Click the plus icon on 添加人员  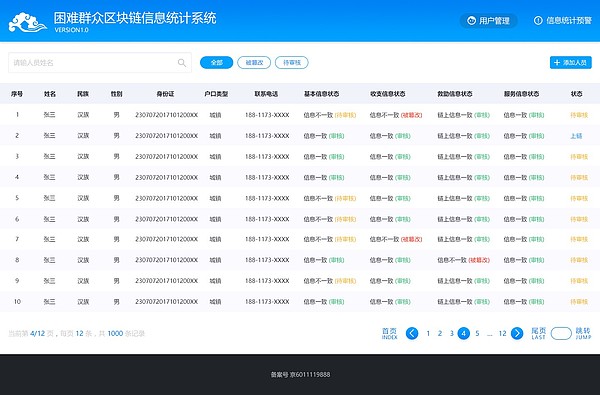(x=557, y=62)
